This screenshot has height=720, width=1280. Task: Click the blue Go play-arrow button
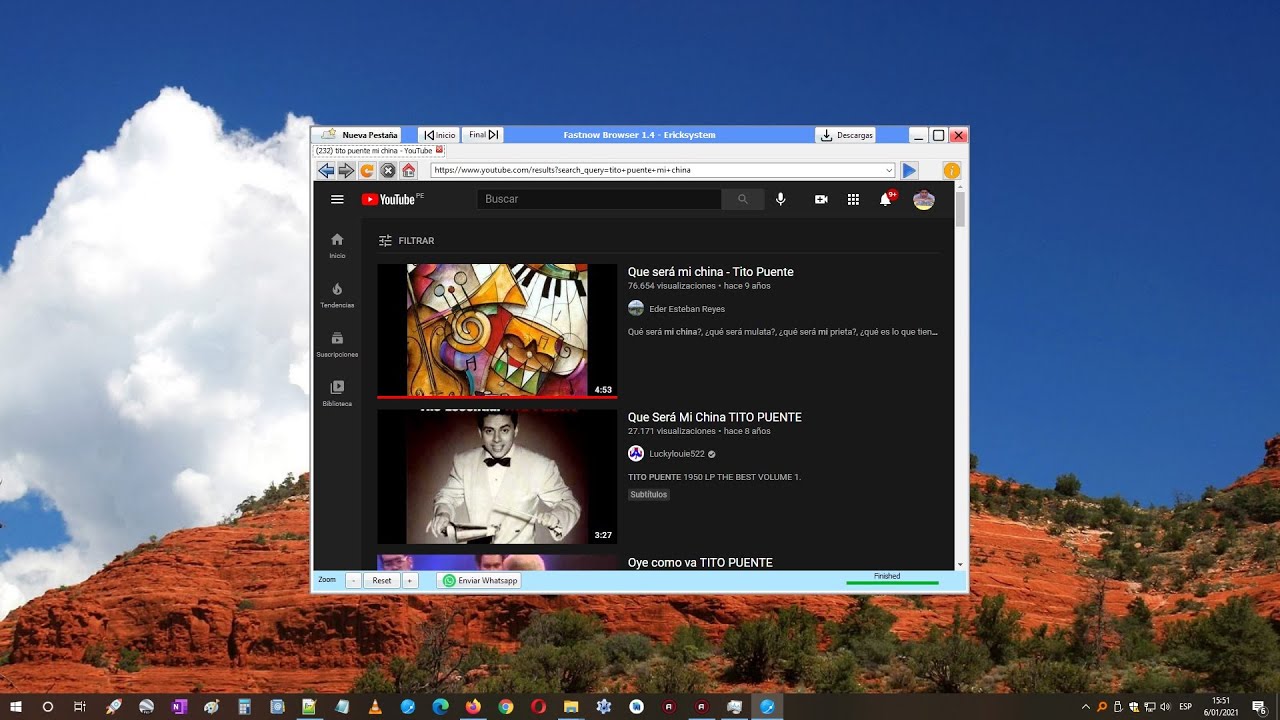point(909,171)
